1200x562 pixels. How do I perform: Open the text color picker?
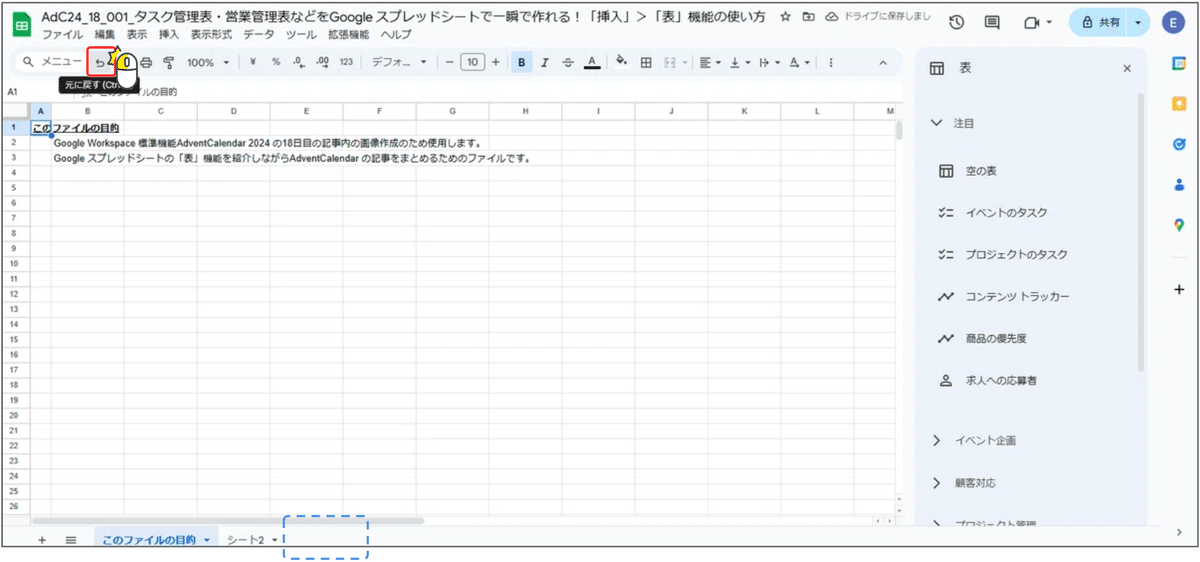click(592, 62)
